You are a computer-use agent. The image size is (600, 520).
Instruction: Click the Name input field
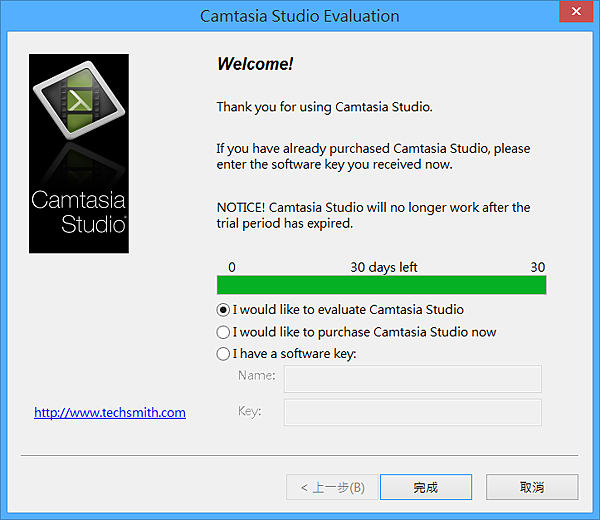coord(412,379)
